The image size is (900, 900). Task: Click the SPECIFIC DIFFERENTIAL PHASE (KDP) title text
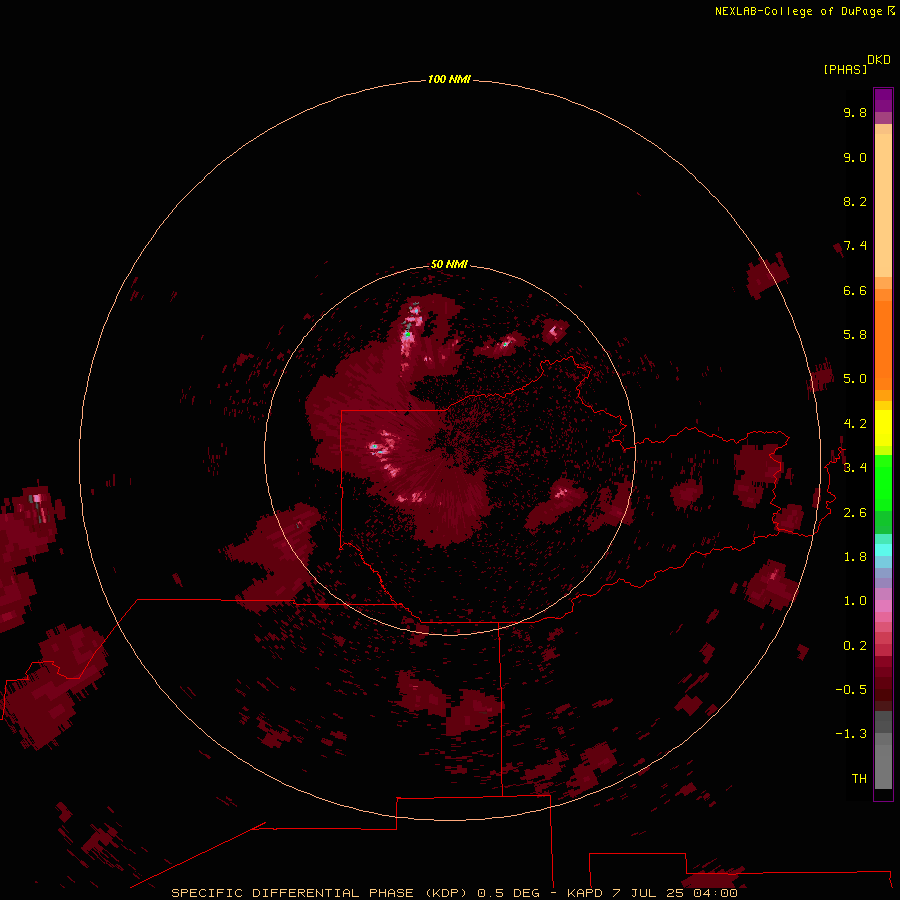(321, 893)
